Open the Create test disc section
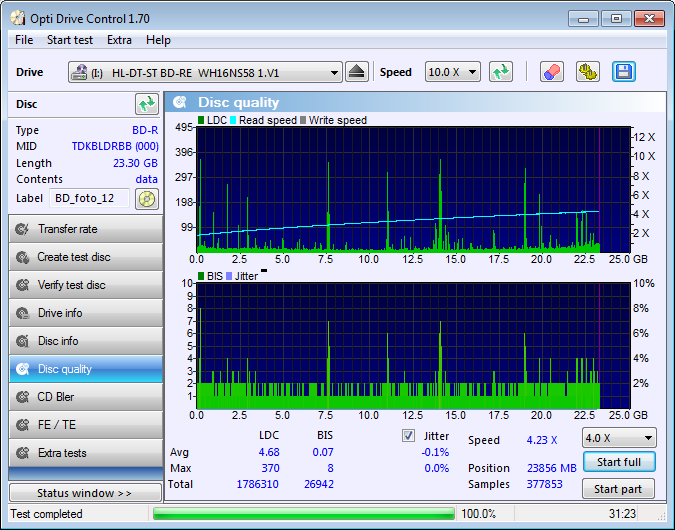Screen dimensions: 675x530 click(x=86, y=257)
